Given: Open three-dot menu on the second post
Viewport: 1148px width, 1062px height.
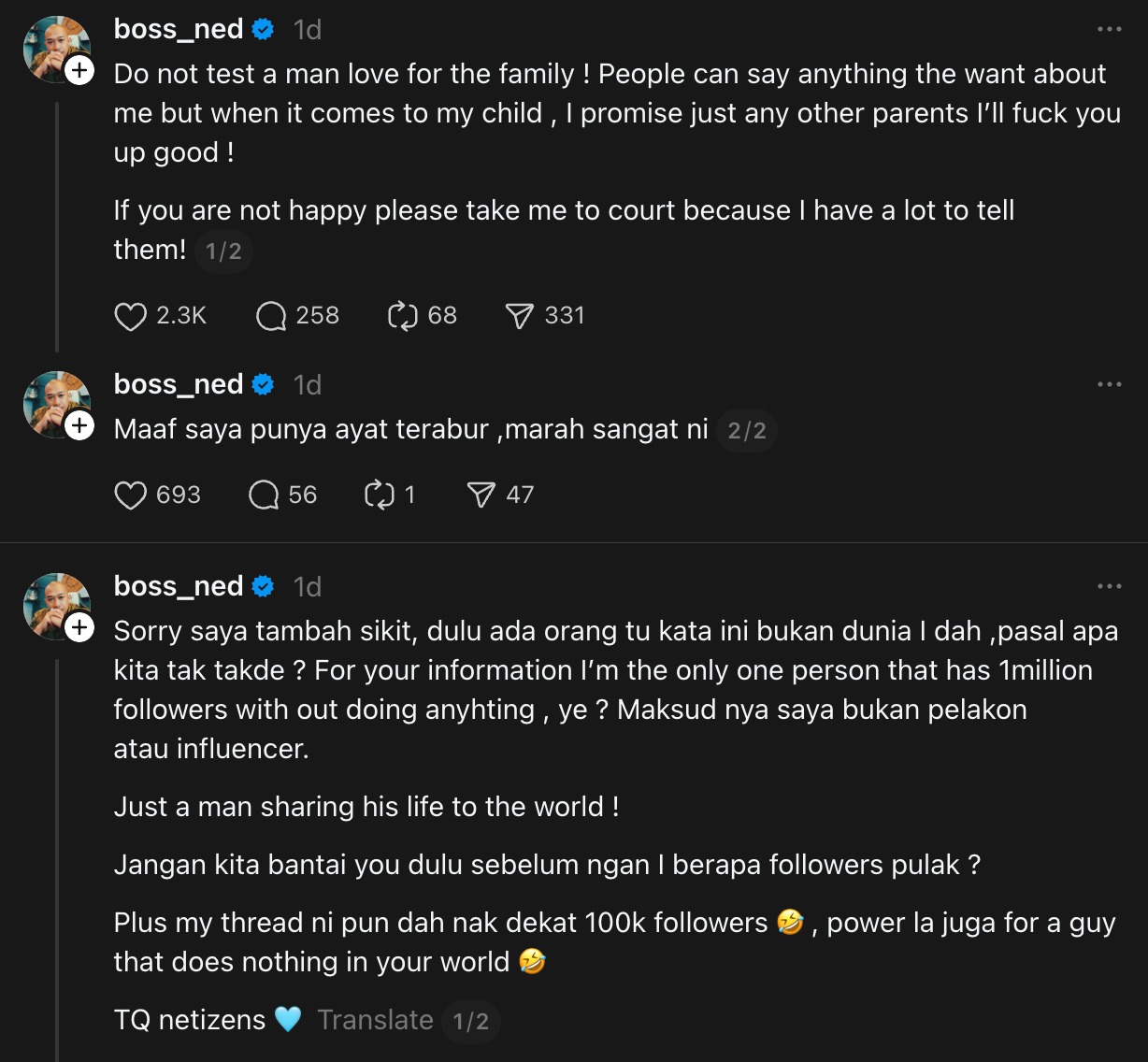Looking at the screenshot, I should click(x=1109, y=385).
